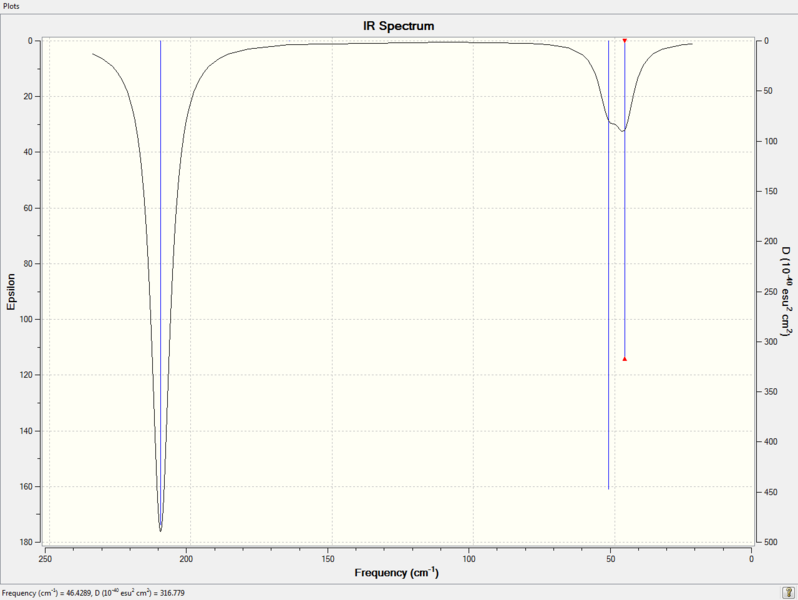Viewport: 798px width, 600px height.
Task: Click the help question-mark icon
Action: (x=788, y=592)
